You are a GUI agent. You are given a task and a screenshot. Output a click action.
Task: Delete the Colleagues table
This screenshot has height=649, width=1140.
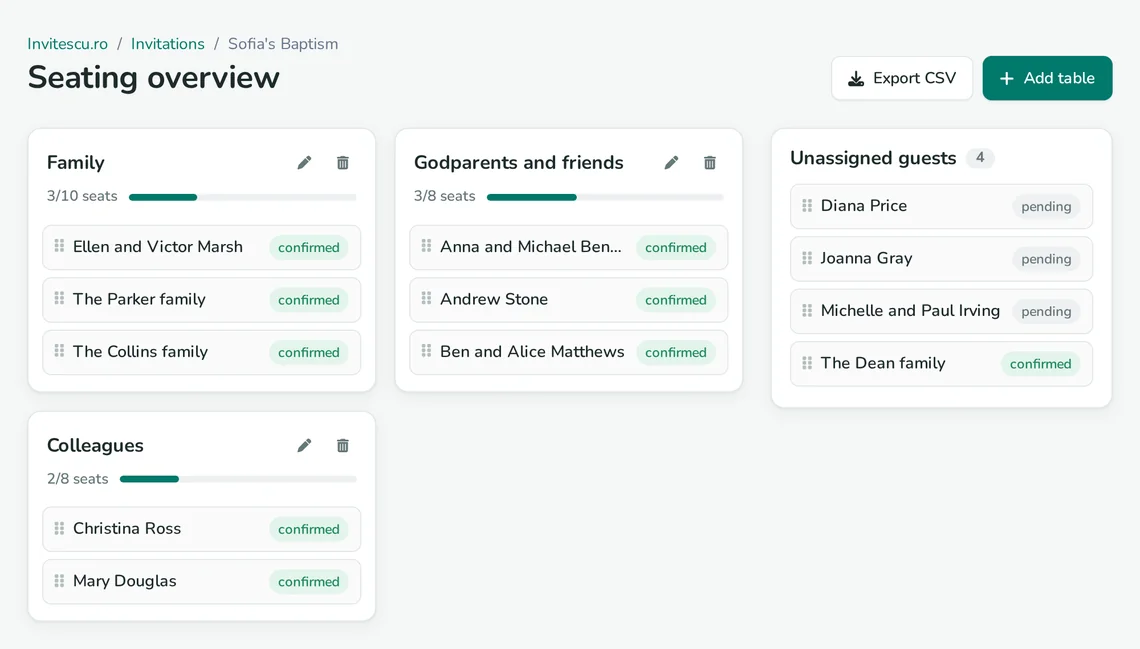pos(342,446)
